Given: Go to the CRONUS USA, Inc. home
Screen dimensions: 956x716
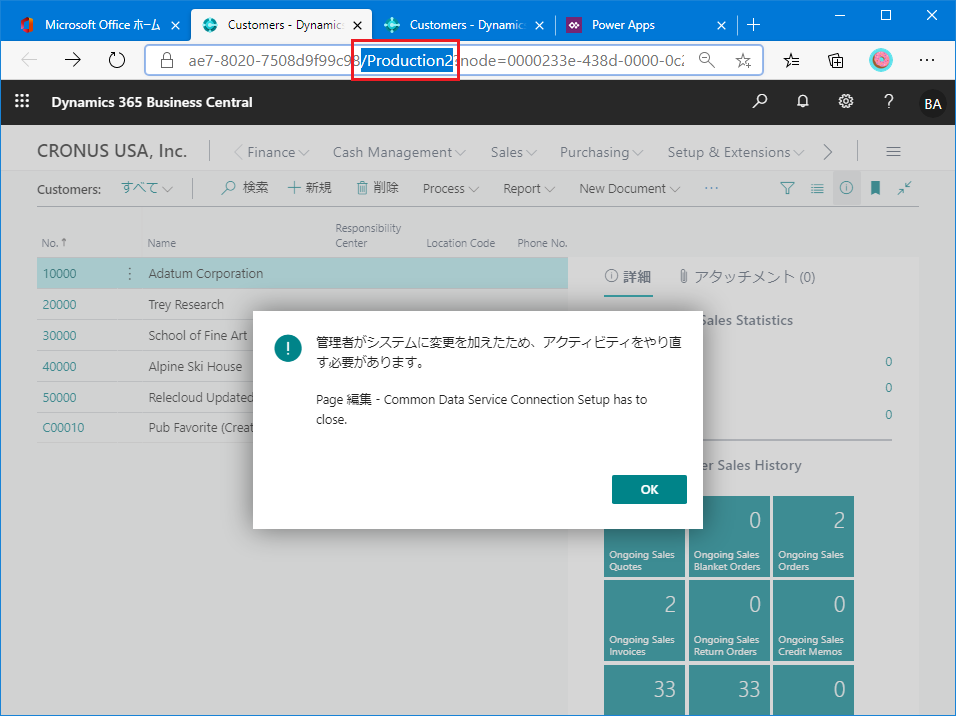Looking at the screenshot, I should click(112, 151).
